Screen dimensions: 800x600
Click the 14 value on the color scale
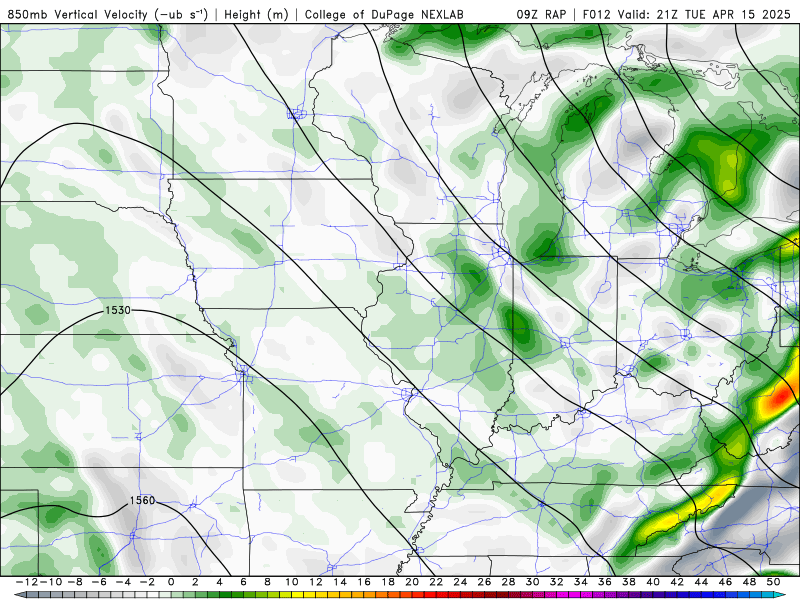(x=340, y=582)
